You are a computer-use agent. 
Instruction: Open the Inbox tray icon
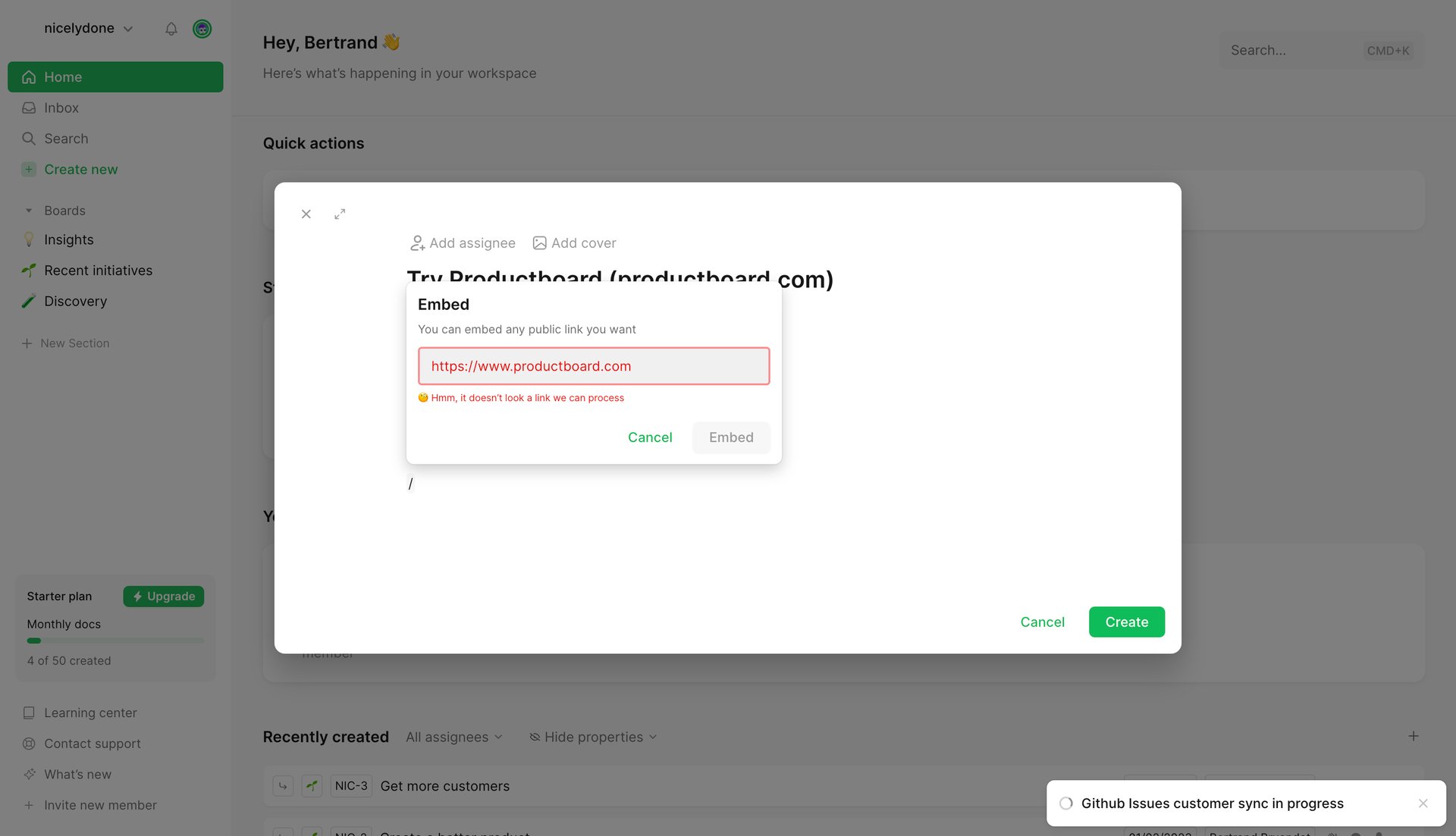tap(29, 108)
